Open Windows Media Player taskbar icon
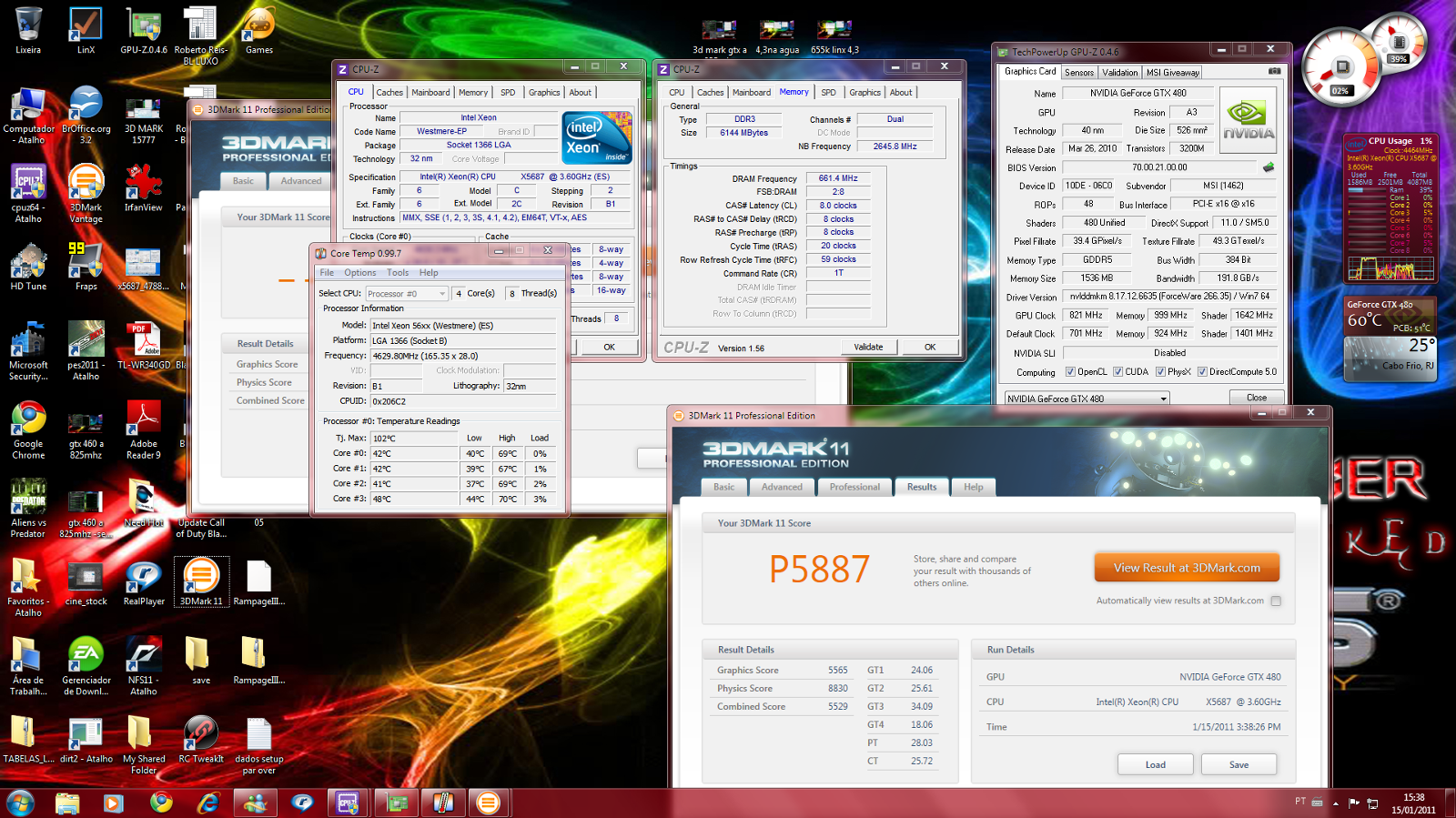The width and height of the screenshot is (1456, 818). pos(113,803)
